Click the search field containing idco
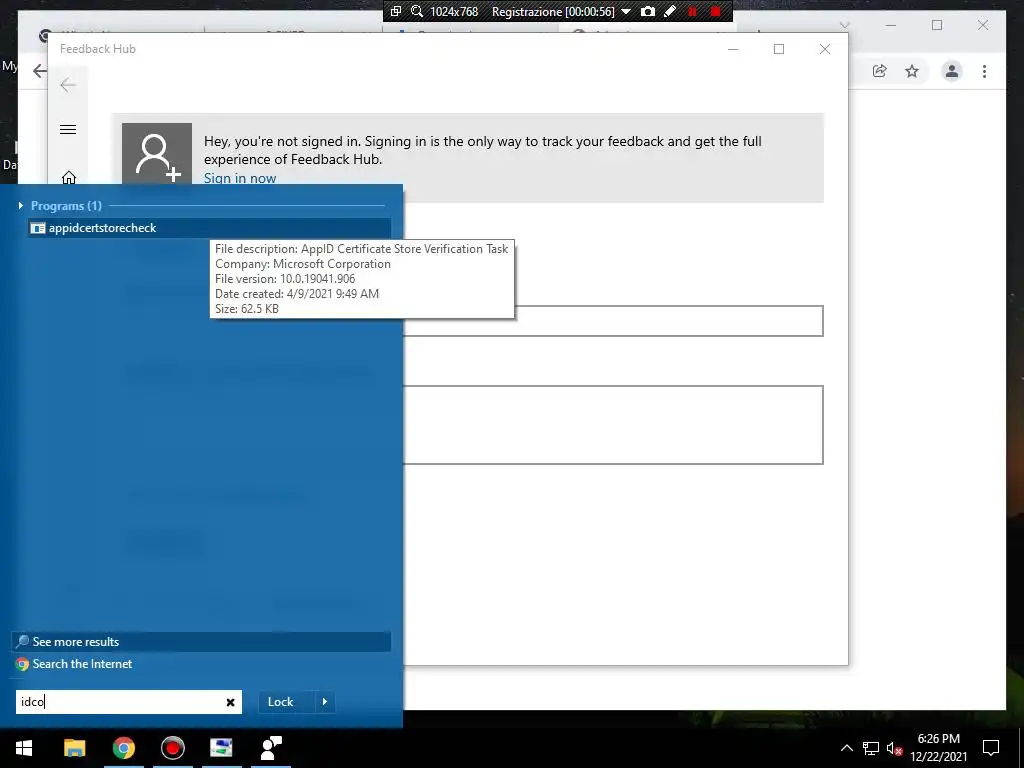This screenshot has width=1024, height=768. point(120,702)
